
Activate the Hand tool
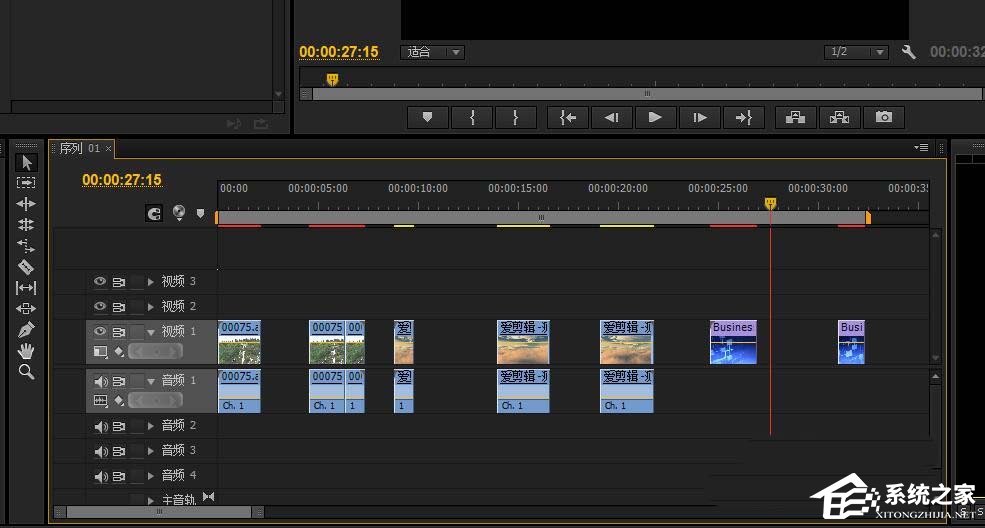27,350
